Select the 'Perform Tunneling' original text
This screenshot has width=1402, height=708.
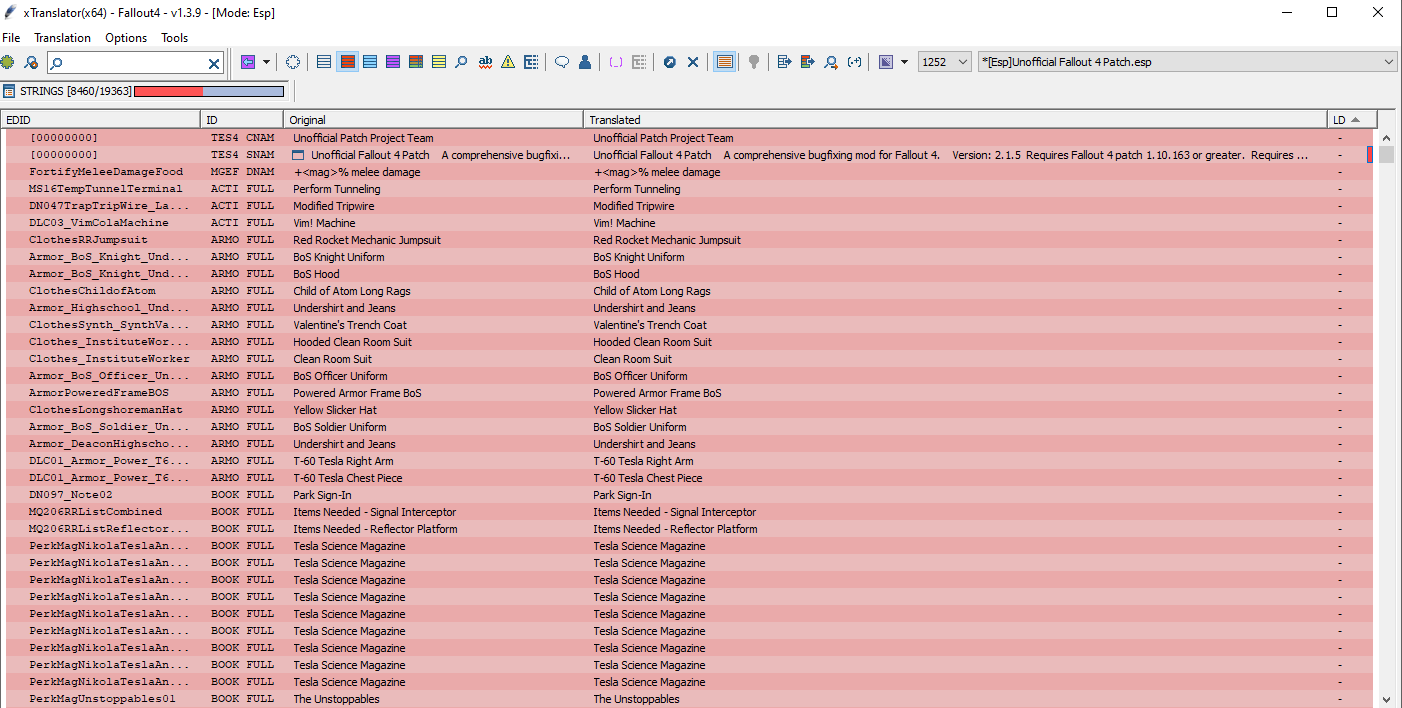pos(336,189)
